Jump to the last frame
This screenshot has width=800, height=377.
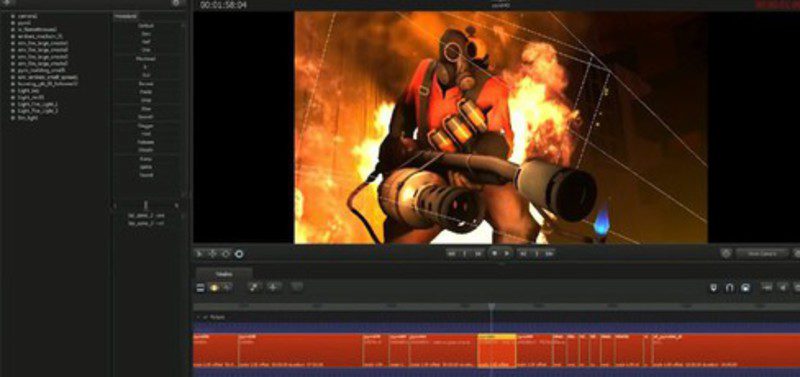coord(549,253)
